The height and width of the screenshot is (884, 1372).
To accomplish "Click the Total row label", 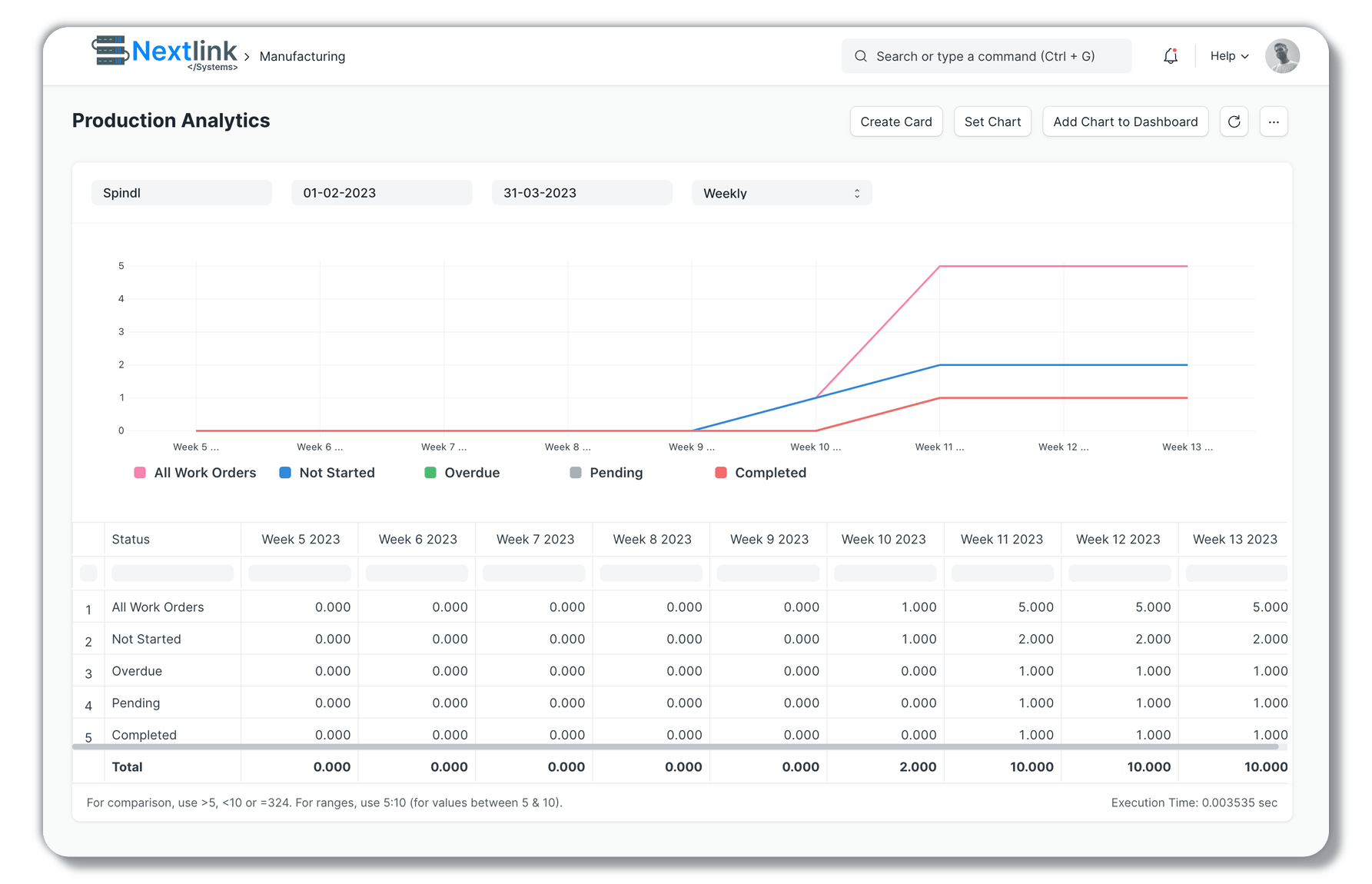I will 127,767.
